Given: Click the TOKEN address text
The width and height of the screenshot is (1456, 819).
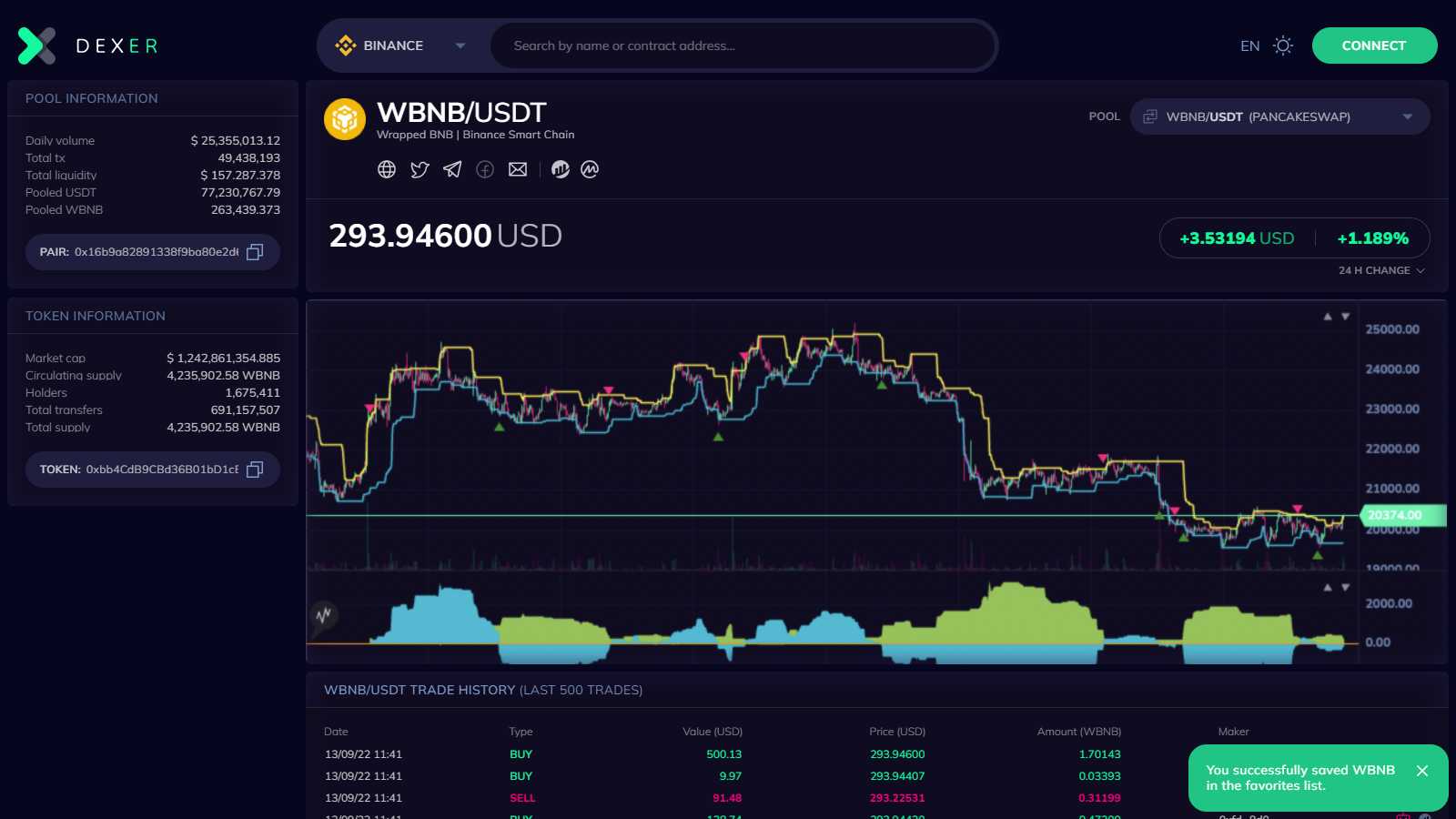Looking at the screenshot, I should pos(163,470).
